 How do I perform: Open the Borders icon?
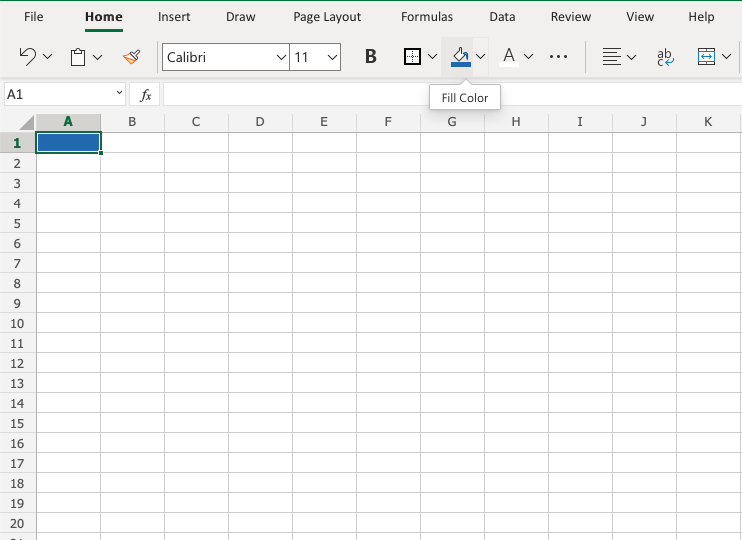[x=412, y=57]
